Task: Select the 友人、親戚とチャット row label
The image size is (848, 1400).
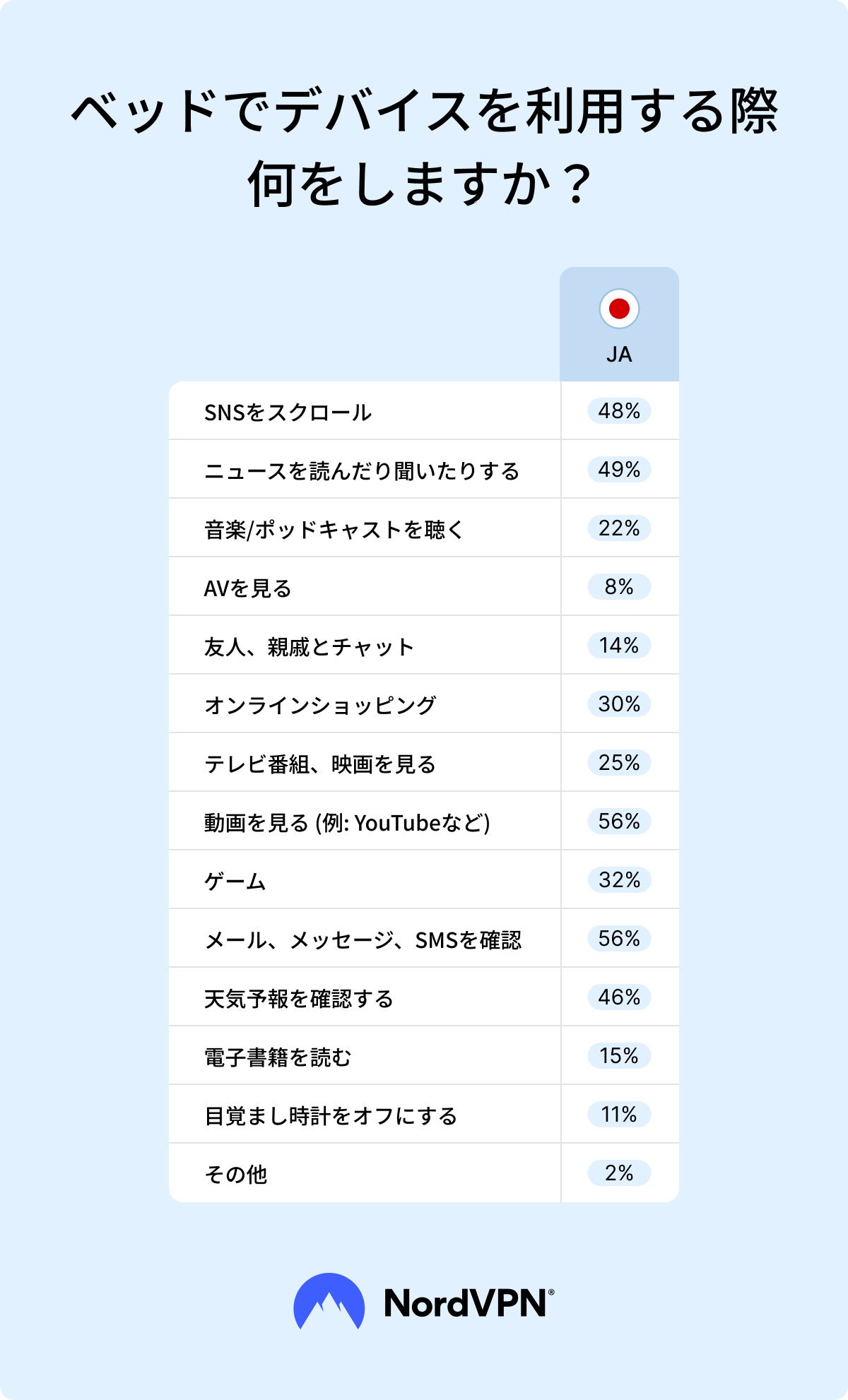Action: 309,647
